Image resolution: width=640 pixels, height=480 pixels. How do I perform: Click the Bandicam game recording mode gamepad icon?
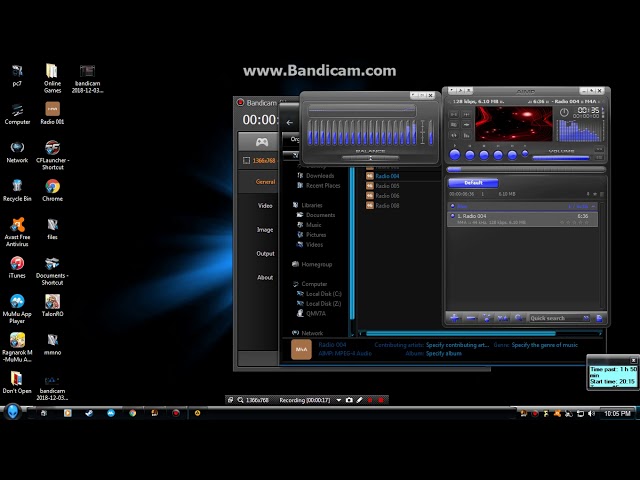pos(262,142)
